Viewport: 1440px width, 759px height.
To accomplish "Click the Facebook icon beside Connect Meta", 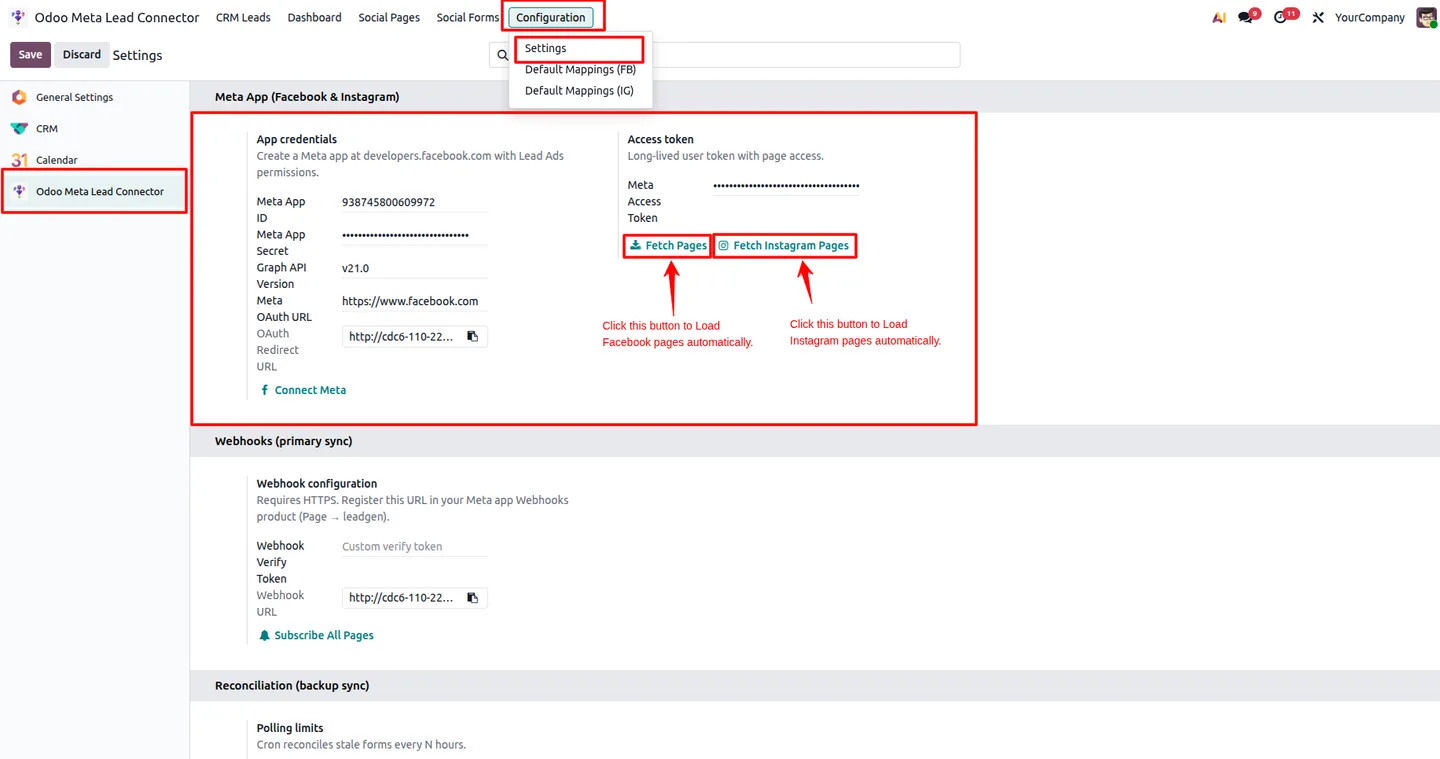I will (x=264, y=390).
